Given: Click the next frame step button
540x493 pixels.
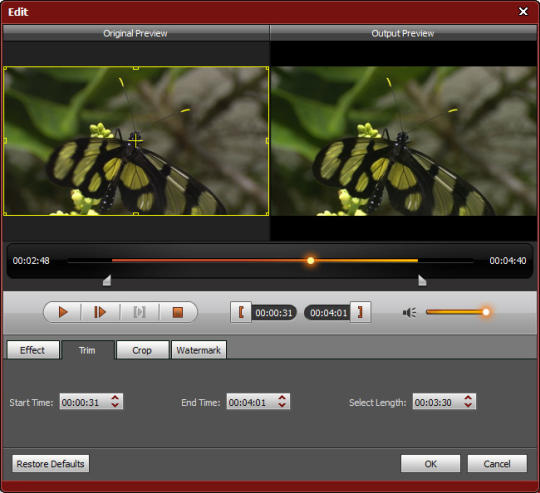Looking at the screenshot, I should coord(100,312).
